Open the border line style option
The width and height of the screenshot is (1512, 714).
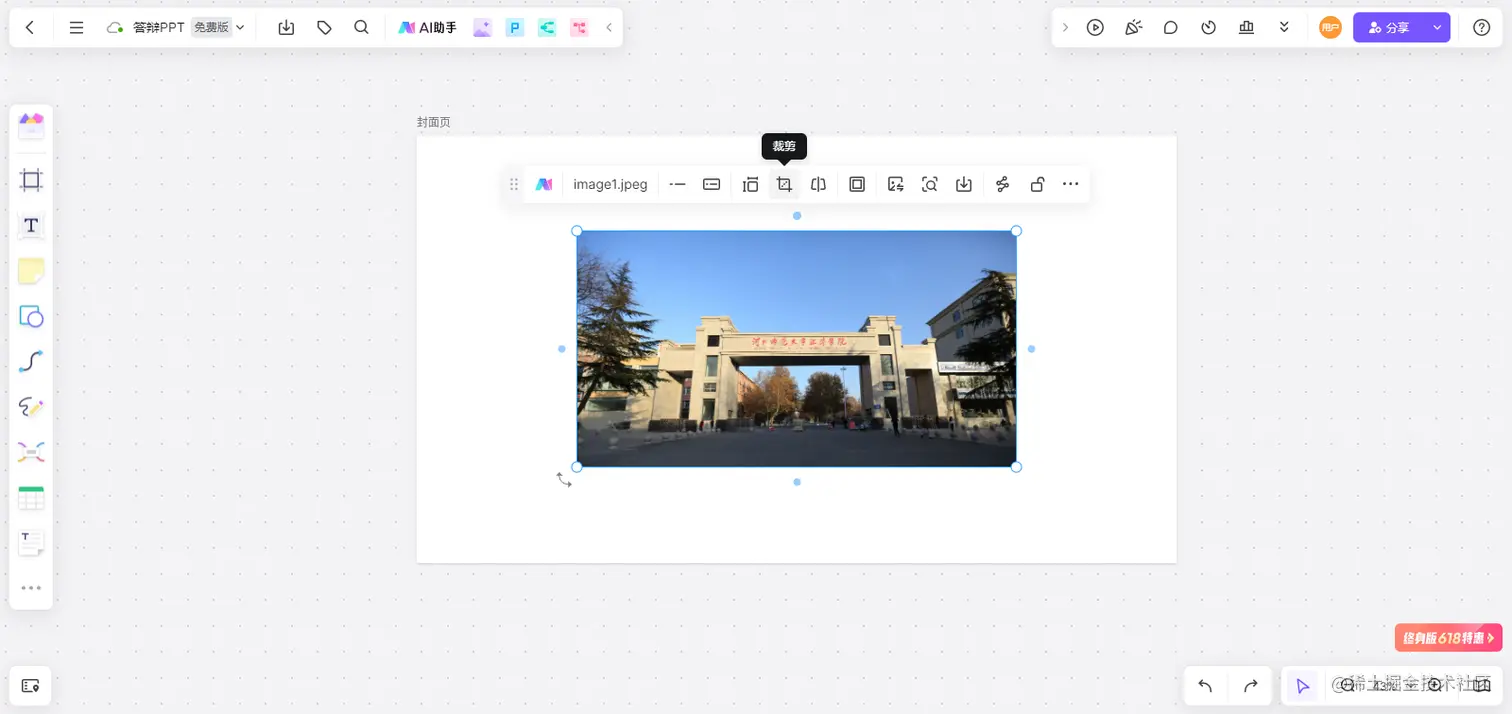(x=677, y=184)
